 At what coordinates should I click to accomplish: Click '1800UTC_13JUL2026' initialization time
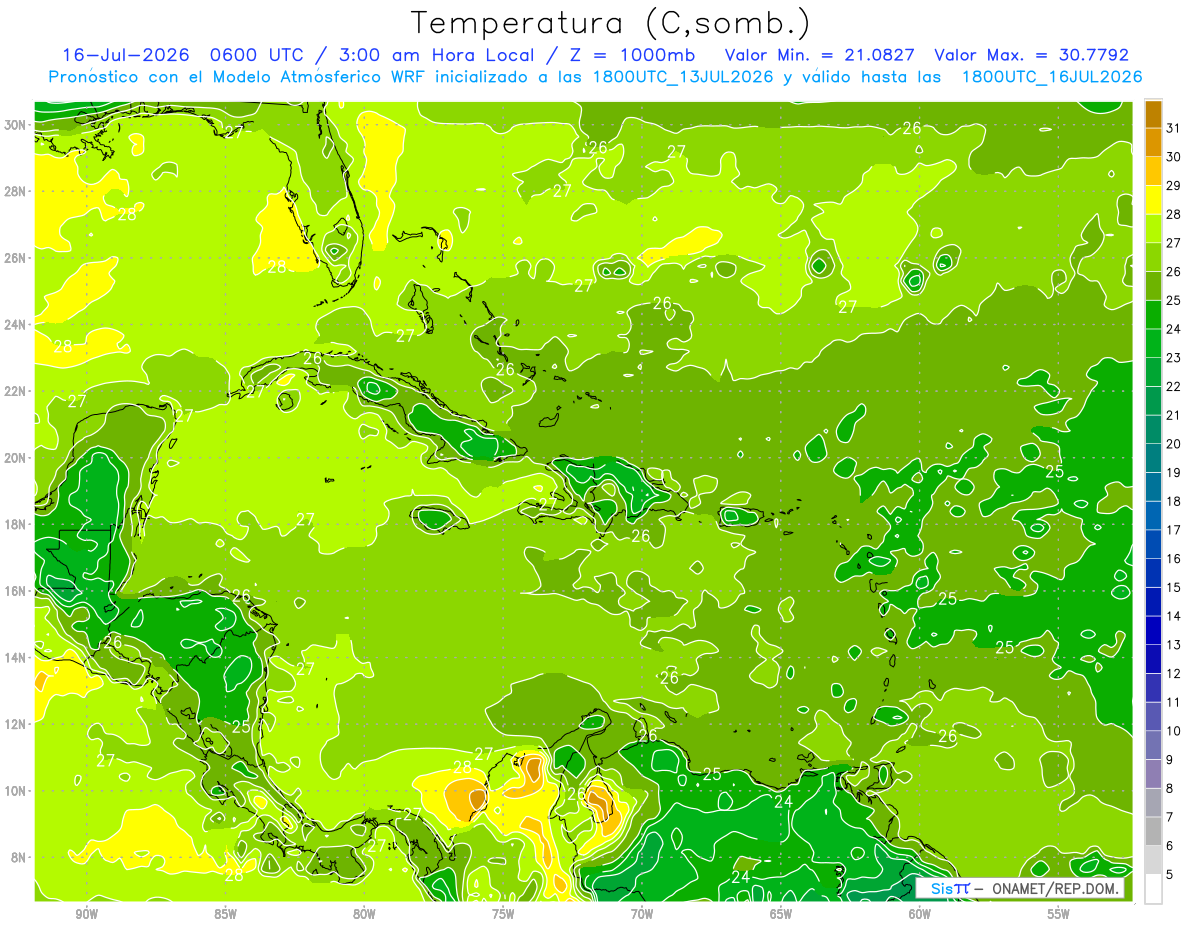pos(683,77)
